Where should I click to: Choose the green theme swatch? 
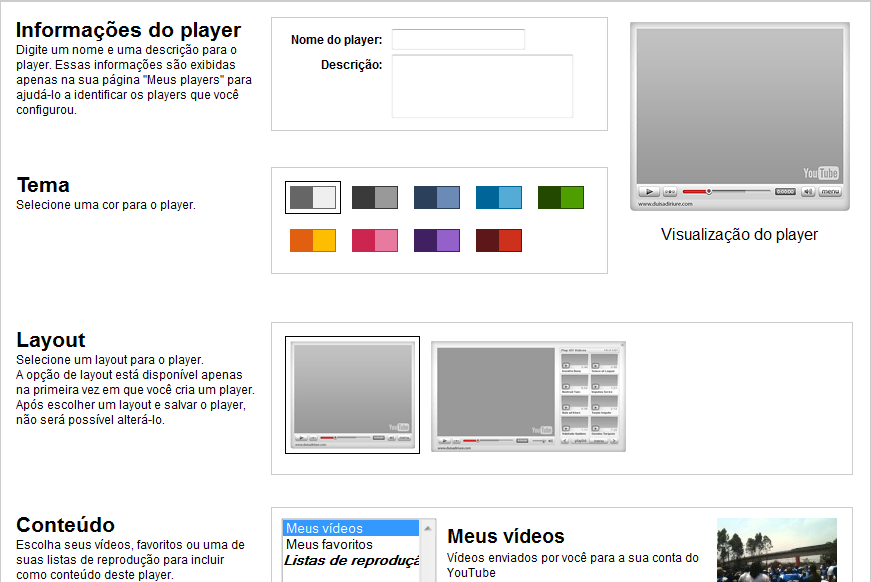pyautogui.click(x=561, y=198)
